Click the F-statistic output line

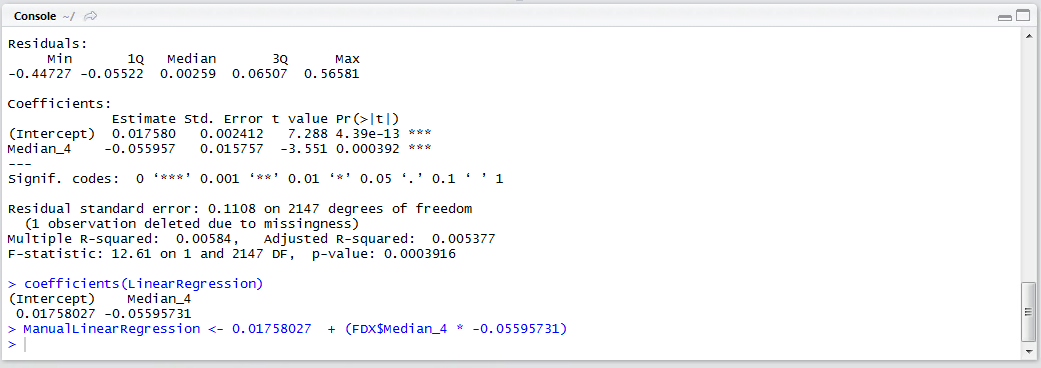tap(231, 254)
